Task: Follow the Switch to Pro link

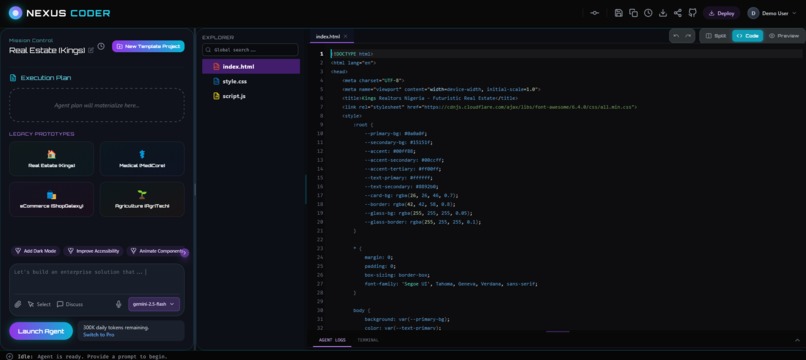Action: click(99, 335)
